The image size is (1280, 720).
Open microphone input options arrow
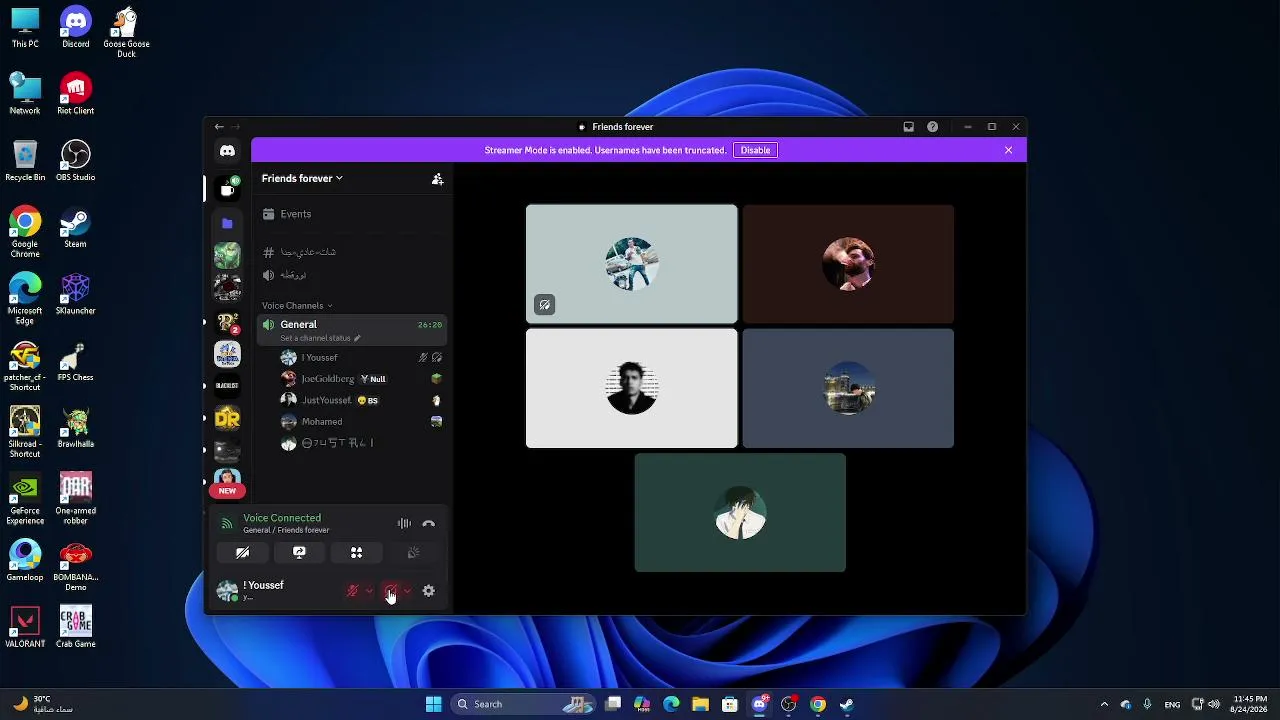(369, 591)
